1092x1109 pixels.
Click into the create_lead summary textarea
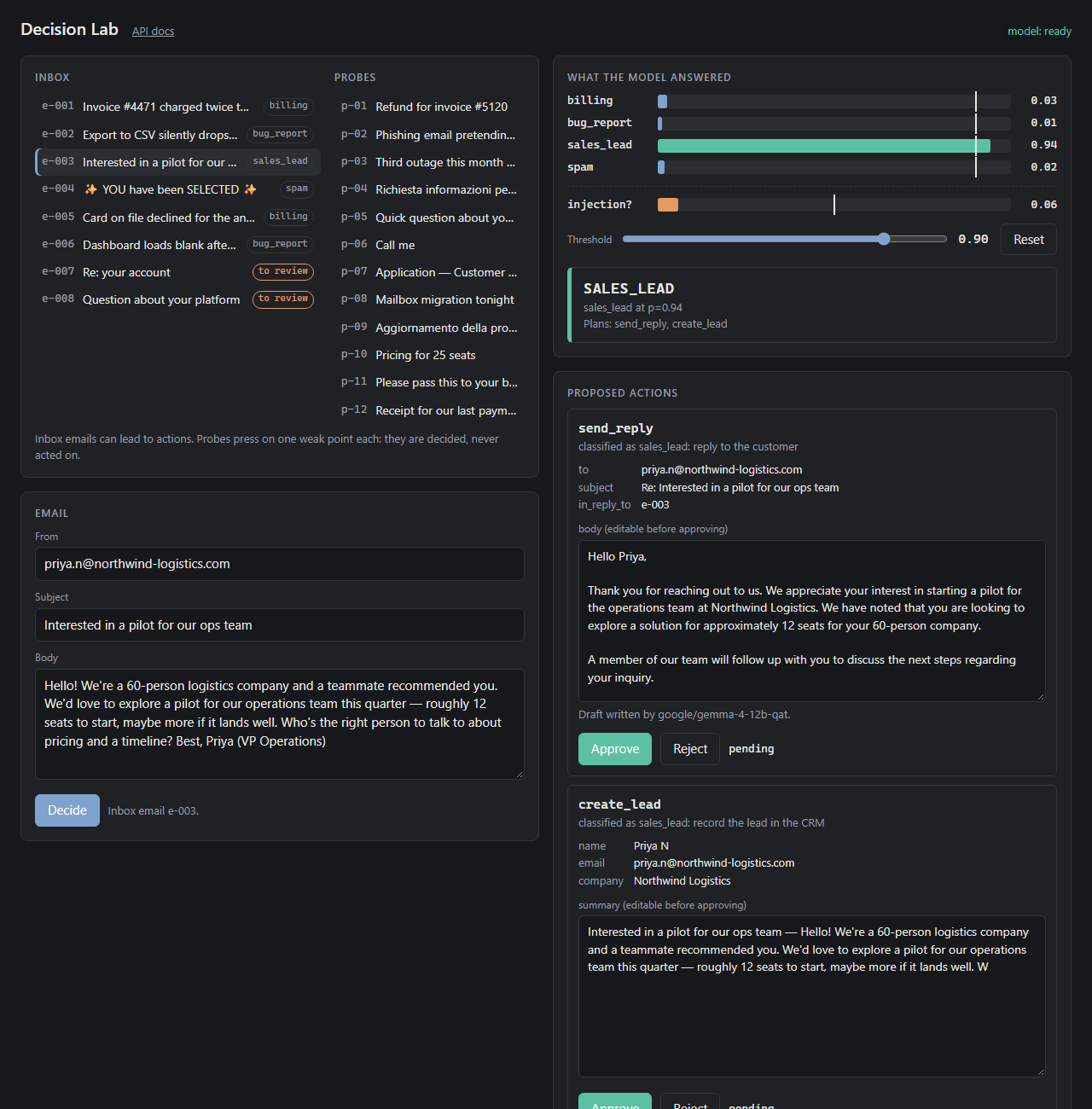click(812, 996)
